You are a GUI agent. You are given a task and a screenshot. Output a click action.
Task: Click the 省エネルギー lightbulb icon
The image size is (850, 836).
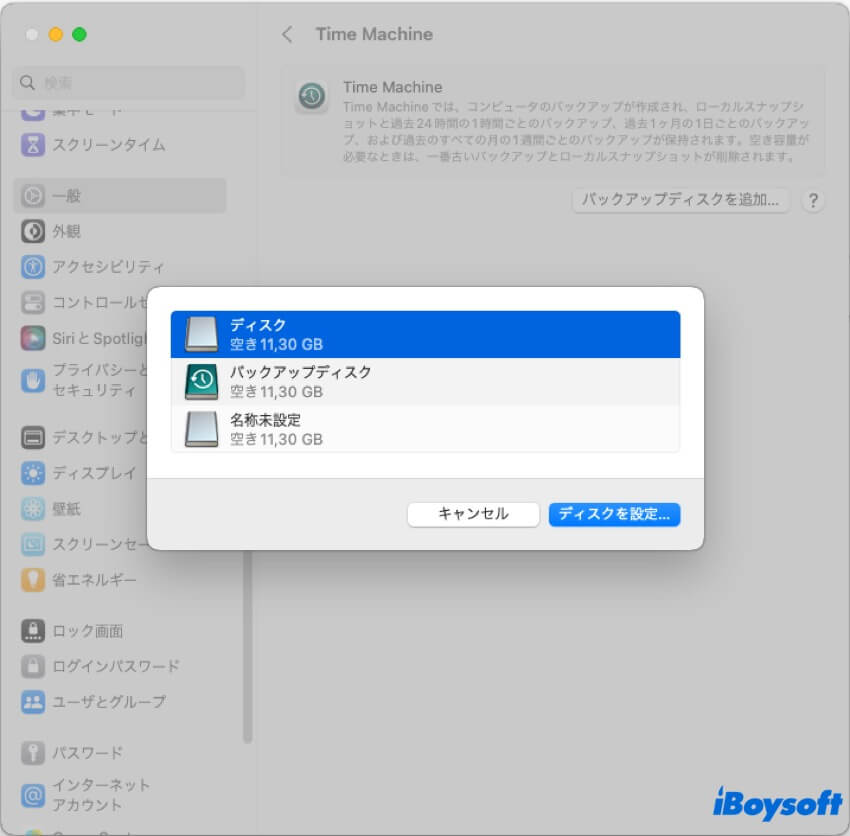coord(34,579)
